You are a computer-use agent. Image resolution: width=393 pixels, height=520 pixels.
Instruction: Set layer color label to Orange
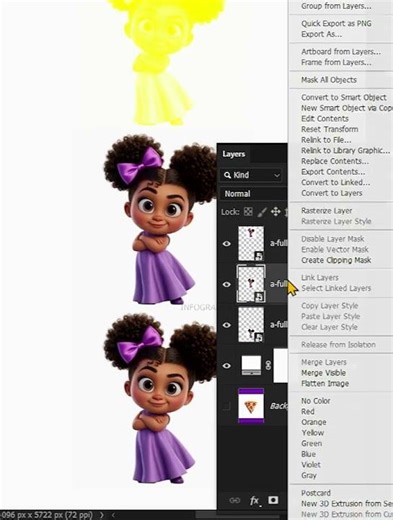[313, 422]
